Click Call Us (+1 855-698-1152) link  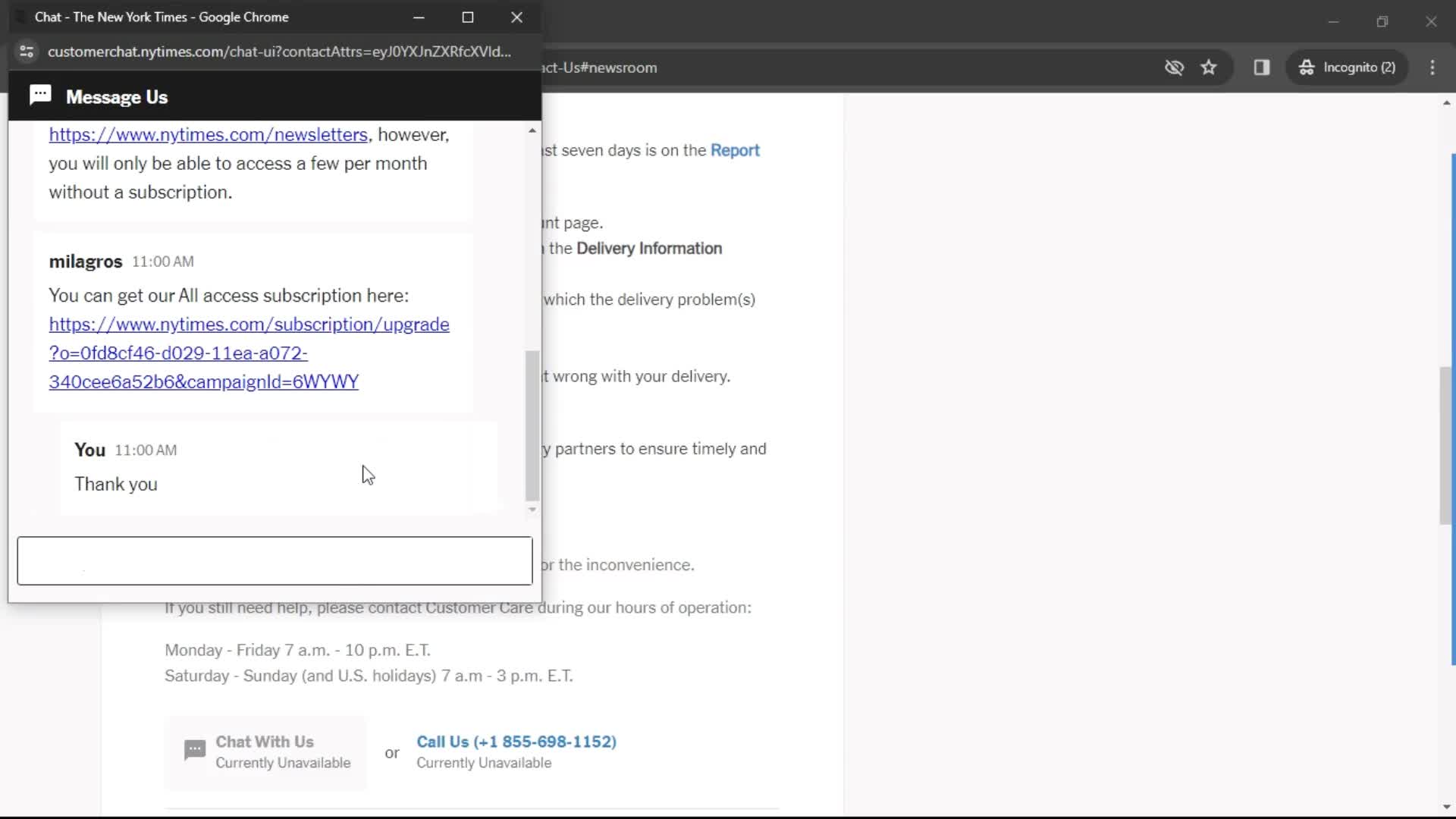[x=516, y=742]
